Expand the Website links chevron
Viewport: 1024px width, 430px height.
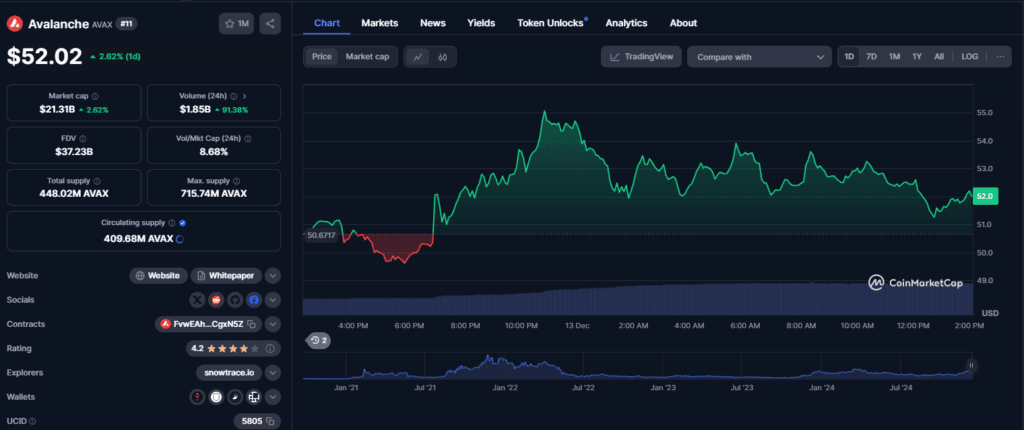pos(273,276)
